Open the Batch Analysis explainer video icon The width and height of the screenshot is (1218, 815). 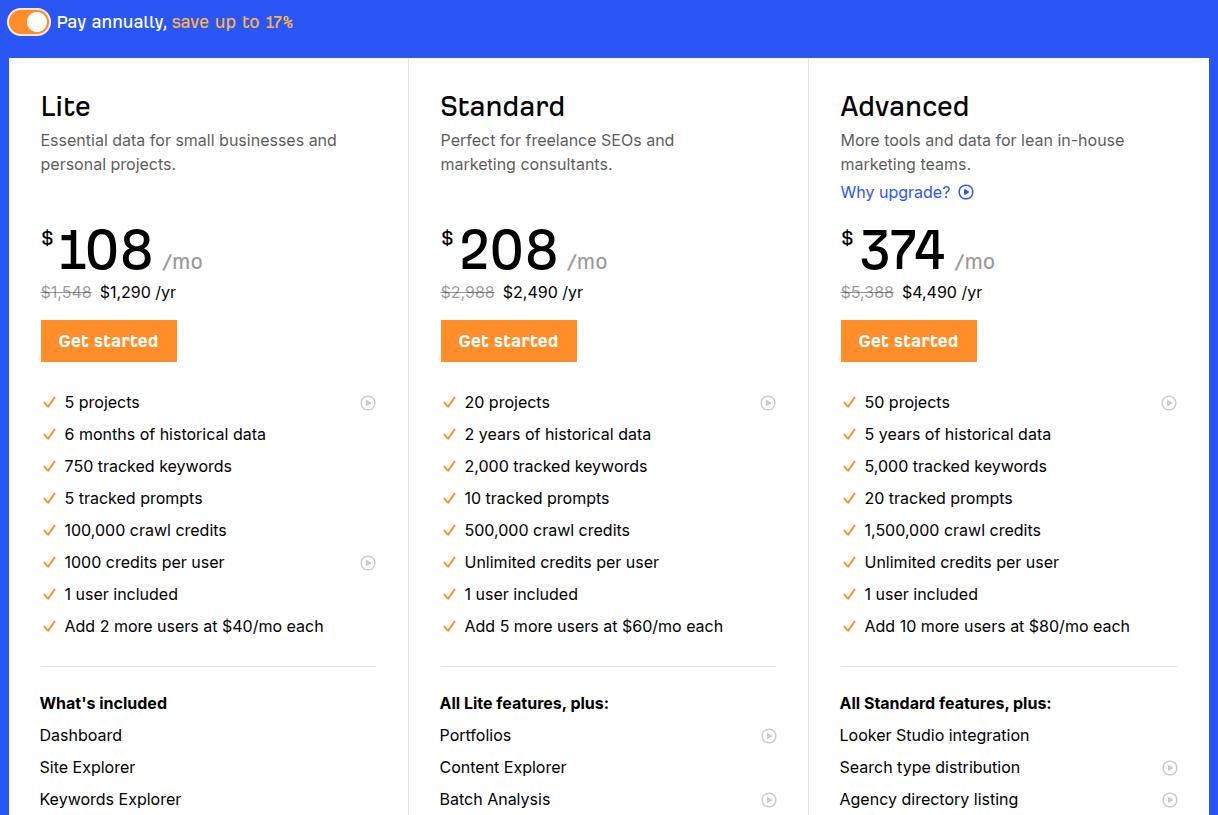[768, 800]
